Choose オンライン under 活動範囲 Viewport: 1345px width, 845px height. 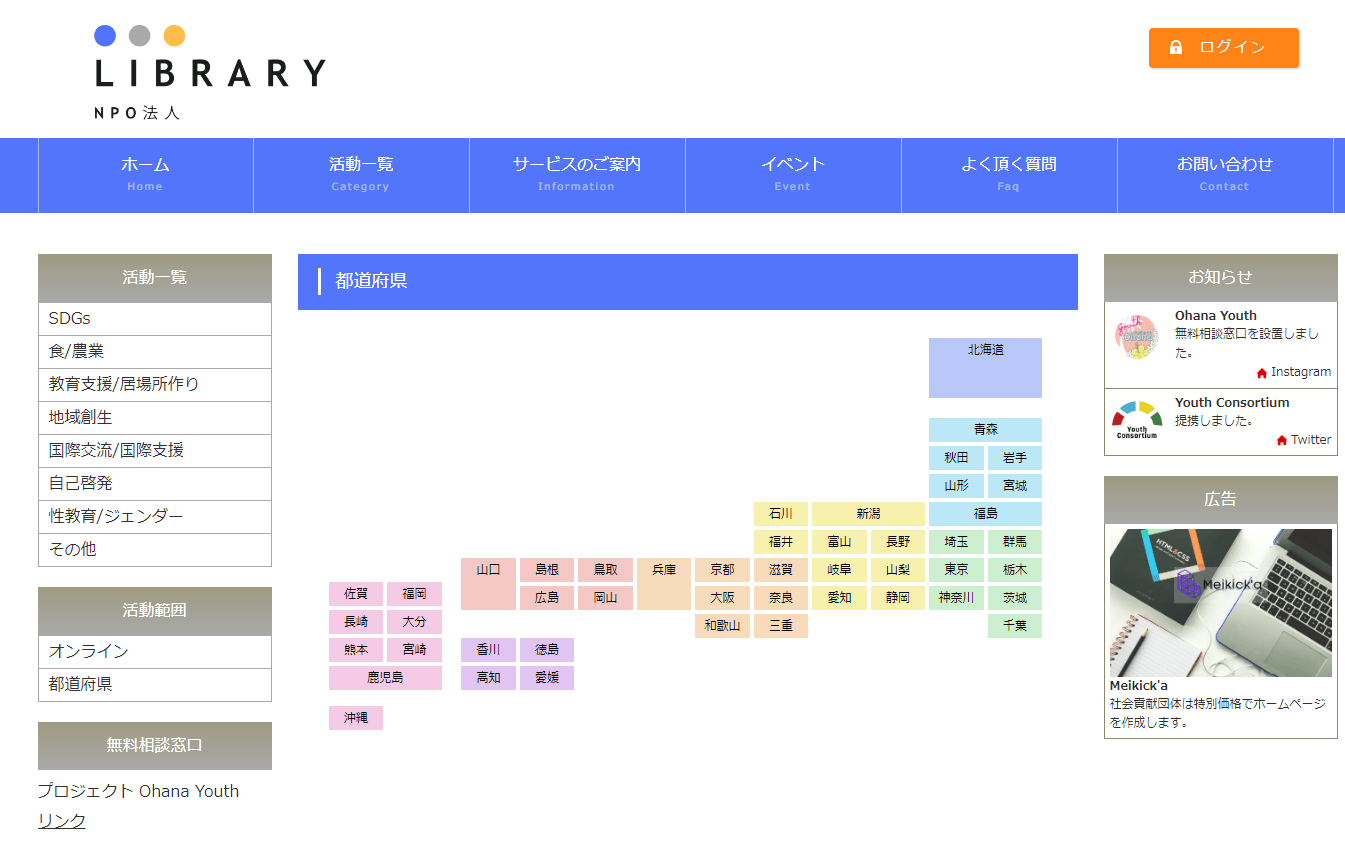pos(155,652)
